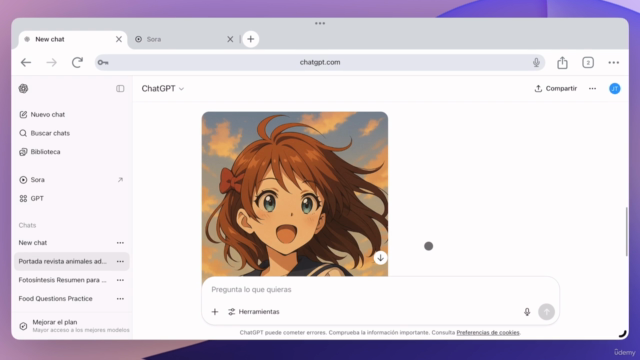Image resolution: width=640 pixels, height=360 pixels.
Task: Click the three dots atop the window
Action: (320, 23)
